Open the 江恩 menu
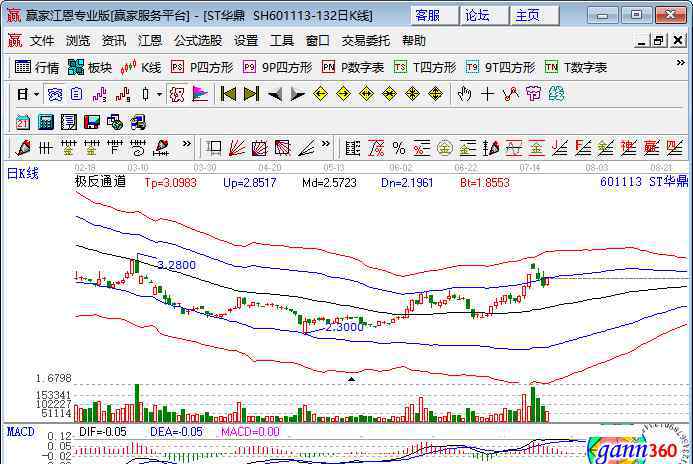Screen dimensions: 693x464 click(x=150, y=41)
